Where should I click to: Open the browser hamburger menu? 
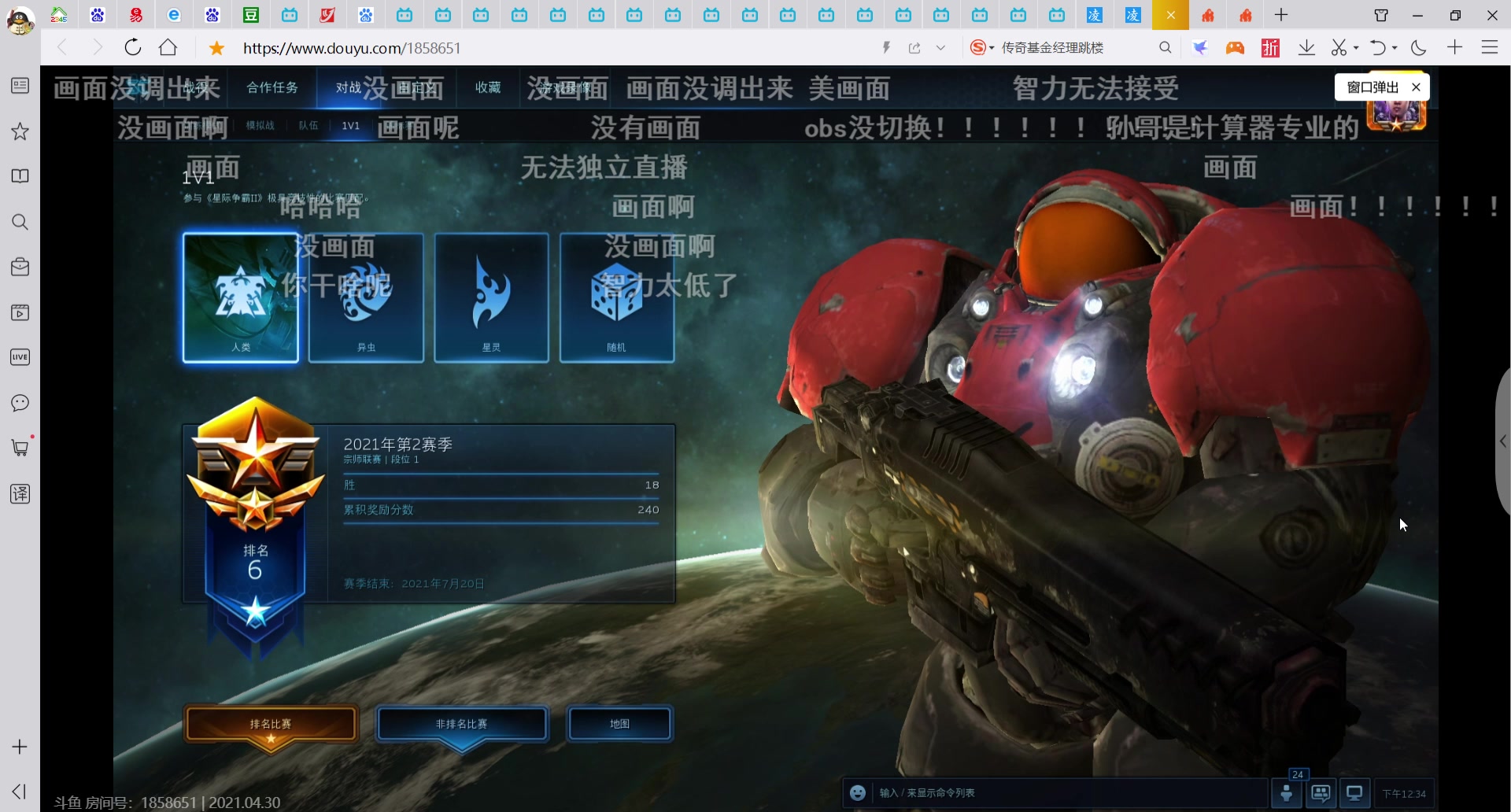click(x=1490, y=47)
